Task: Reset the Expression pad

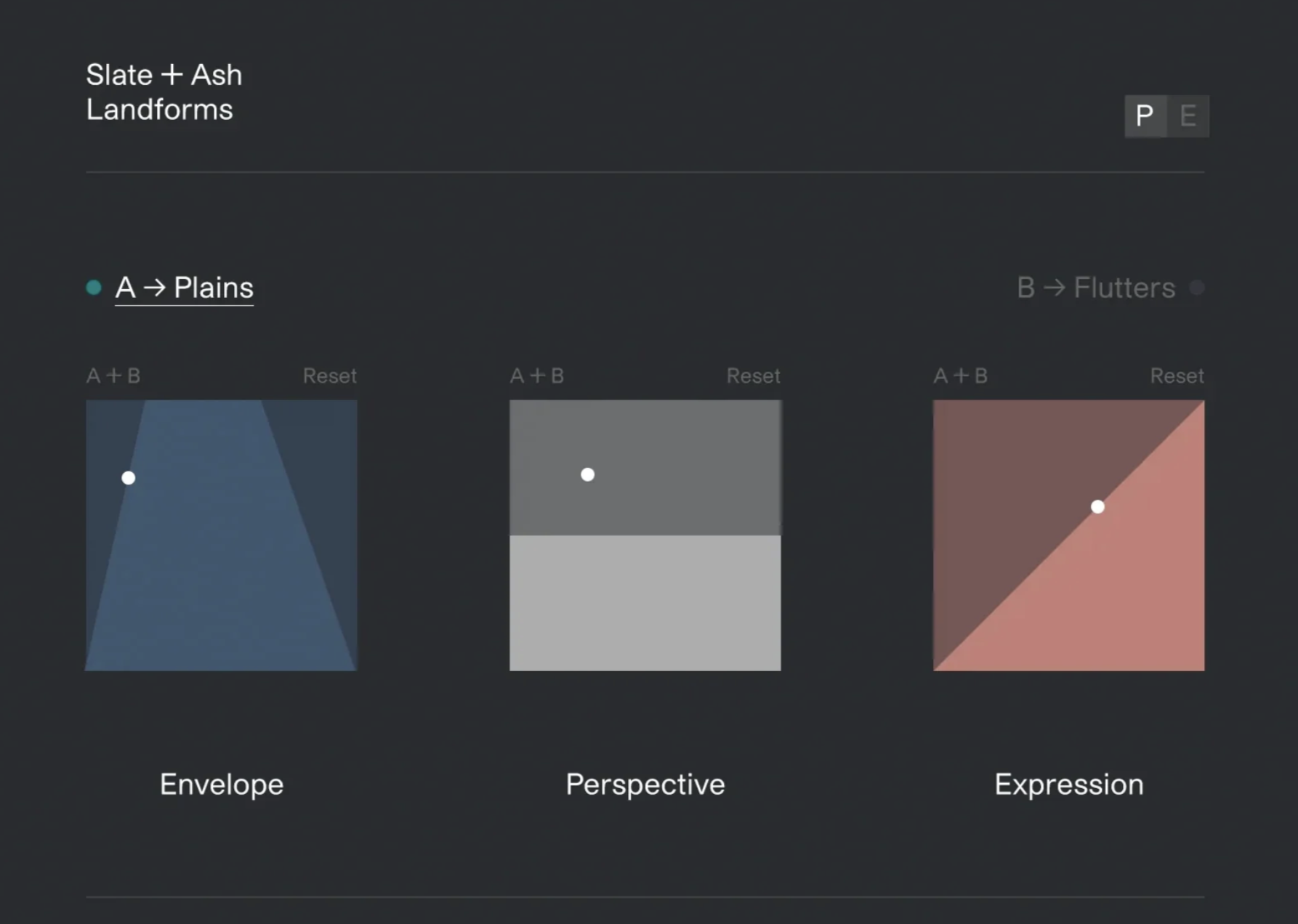Action: 1177,376
